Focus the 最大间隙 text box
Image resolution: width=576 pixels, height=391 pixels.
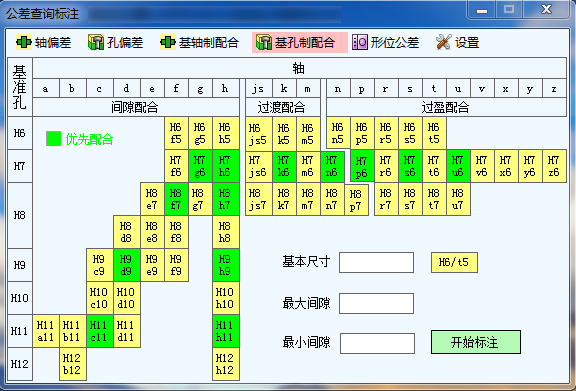click(377, 303)
